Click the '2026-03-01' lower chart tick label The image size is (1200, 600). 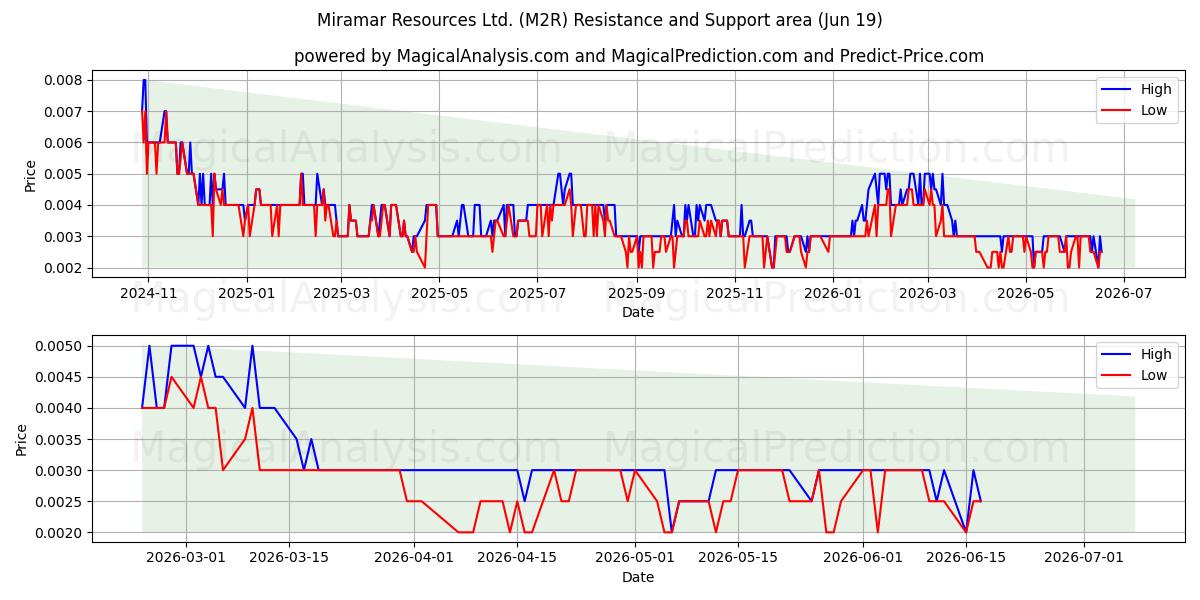(x=186, y=558)
